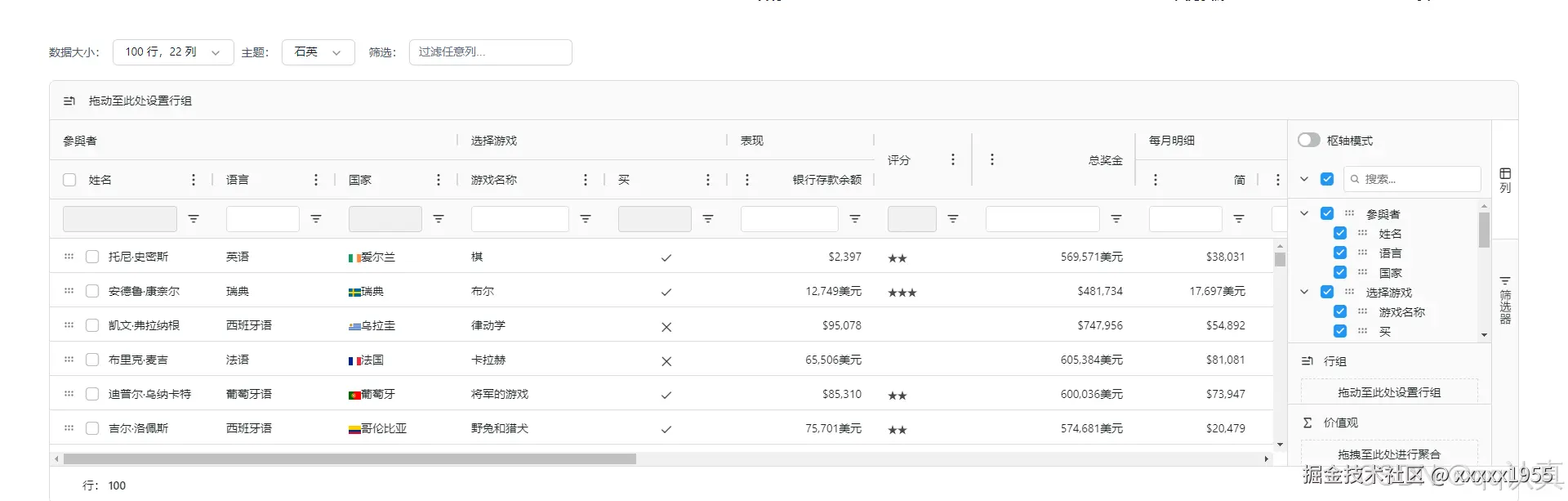
Task: Click the horizontal scrollbar thumb
Action: point(350,459)
